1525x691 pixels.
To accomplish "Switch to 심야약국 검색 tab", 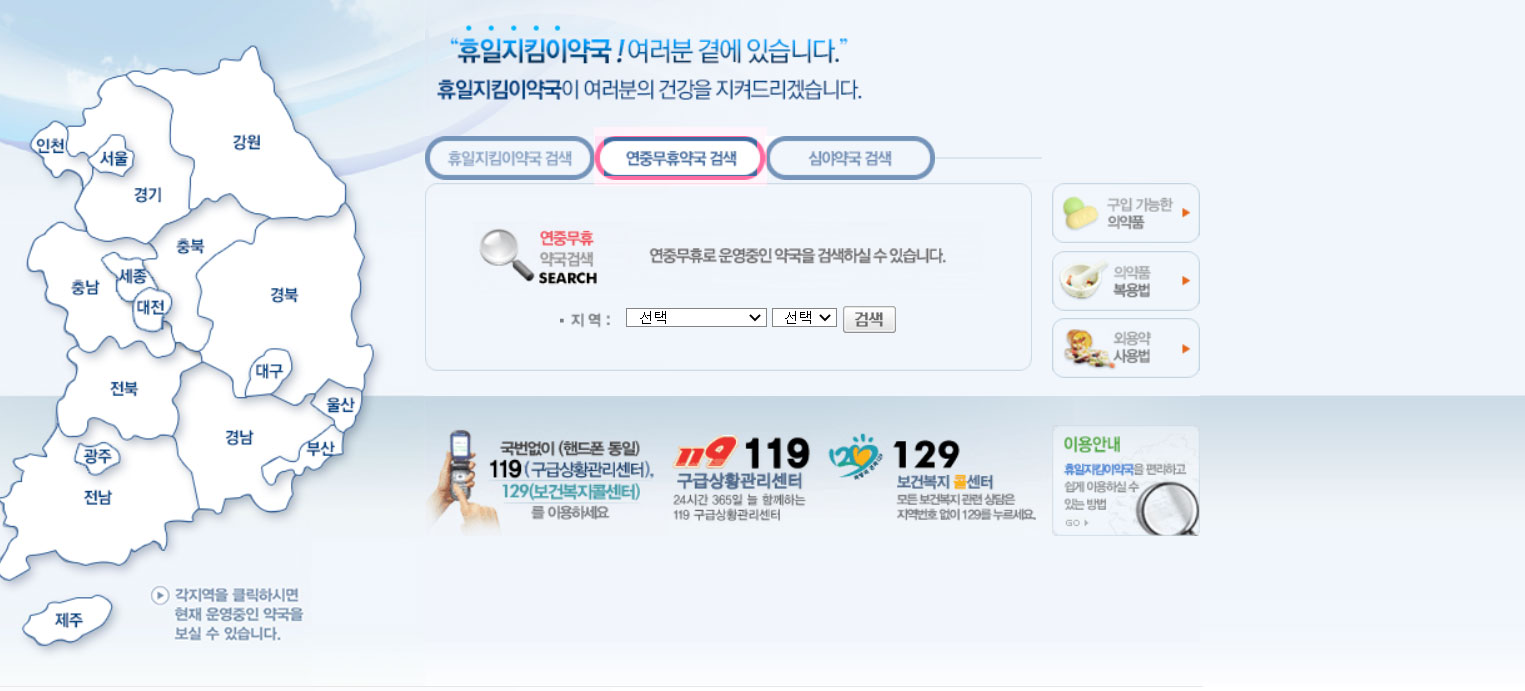I will 850,158.
